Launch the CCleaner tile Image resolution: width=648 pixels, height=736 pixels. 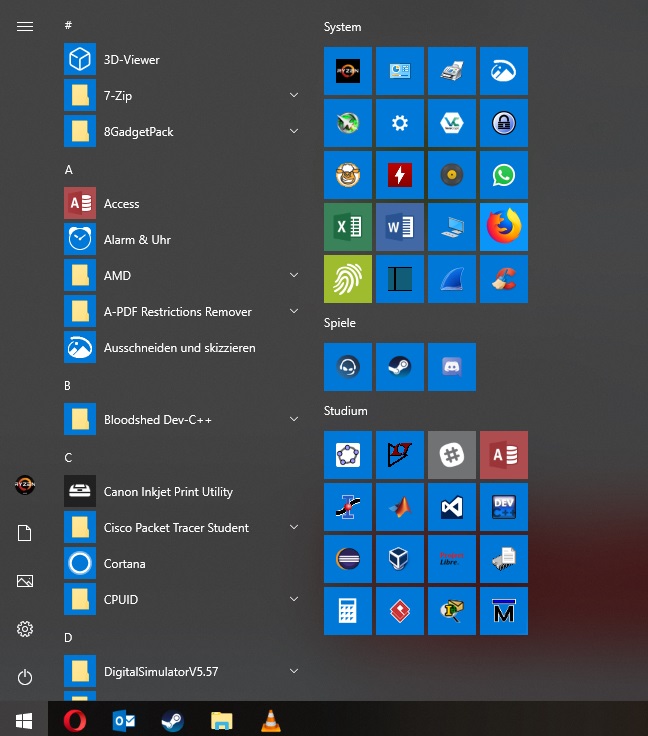[503, 279]
